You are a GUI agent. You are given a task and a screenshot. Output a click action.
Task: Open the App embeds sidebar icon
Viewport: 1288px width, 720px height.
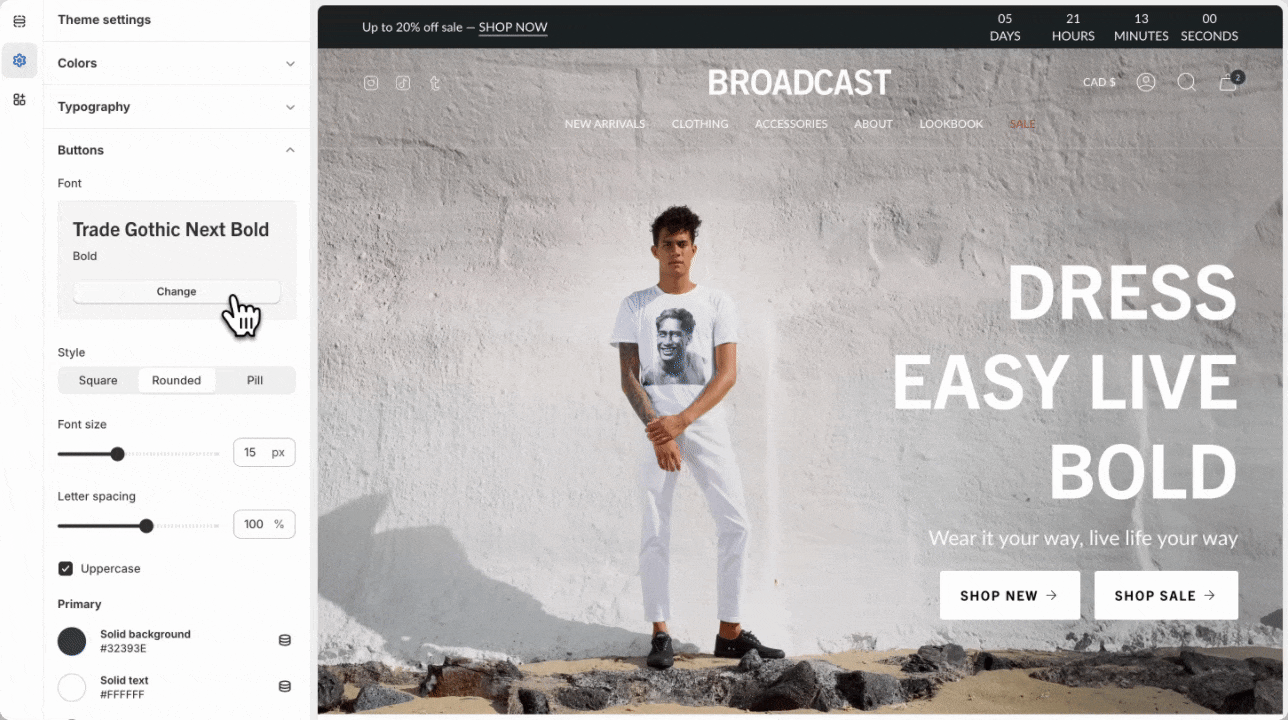click(x=19, y=99)
